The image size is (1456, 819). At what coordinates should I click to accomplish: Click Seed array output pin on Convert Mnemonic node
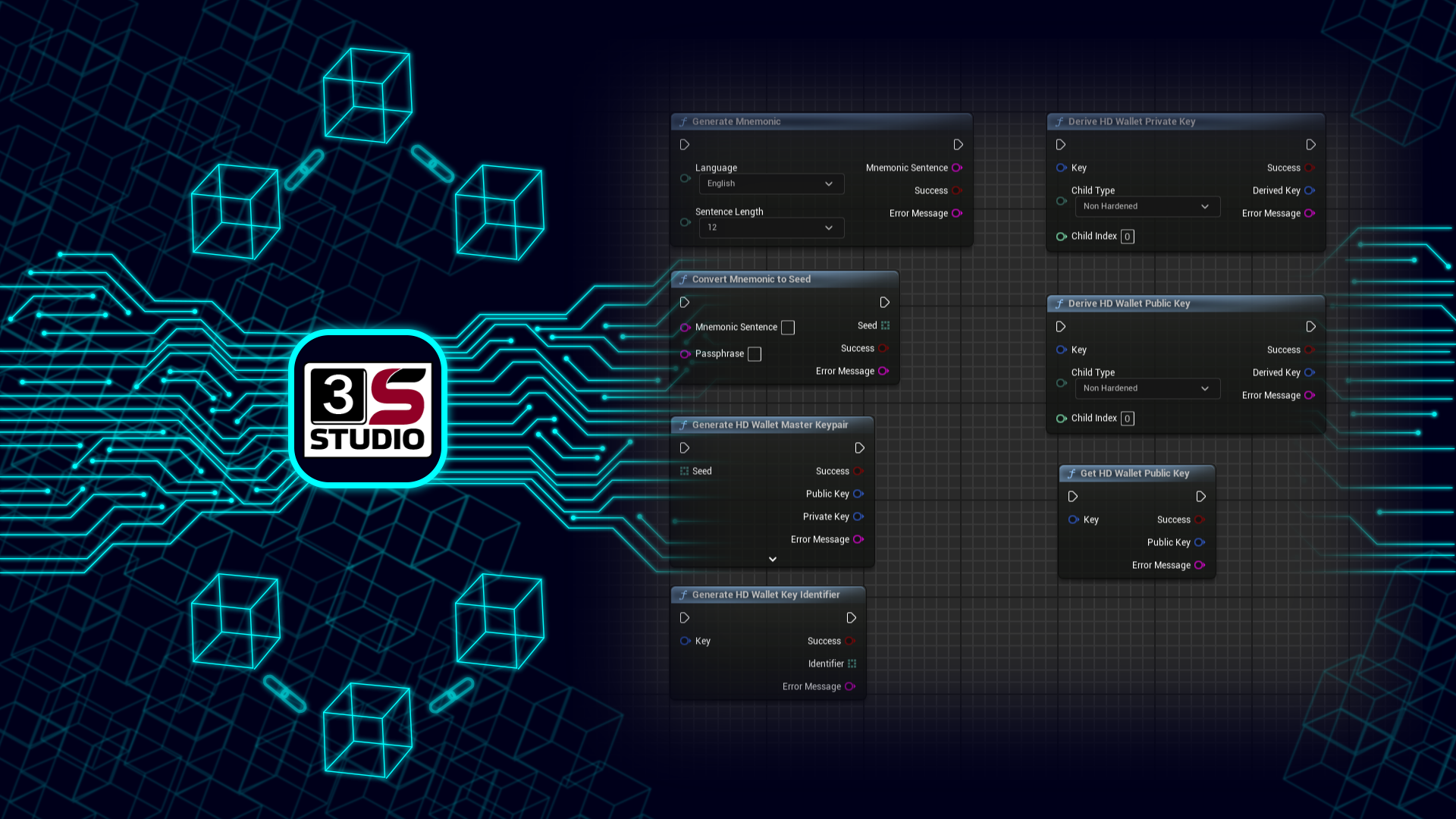coord(885,325)
